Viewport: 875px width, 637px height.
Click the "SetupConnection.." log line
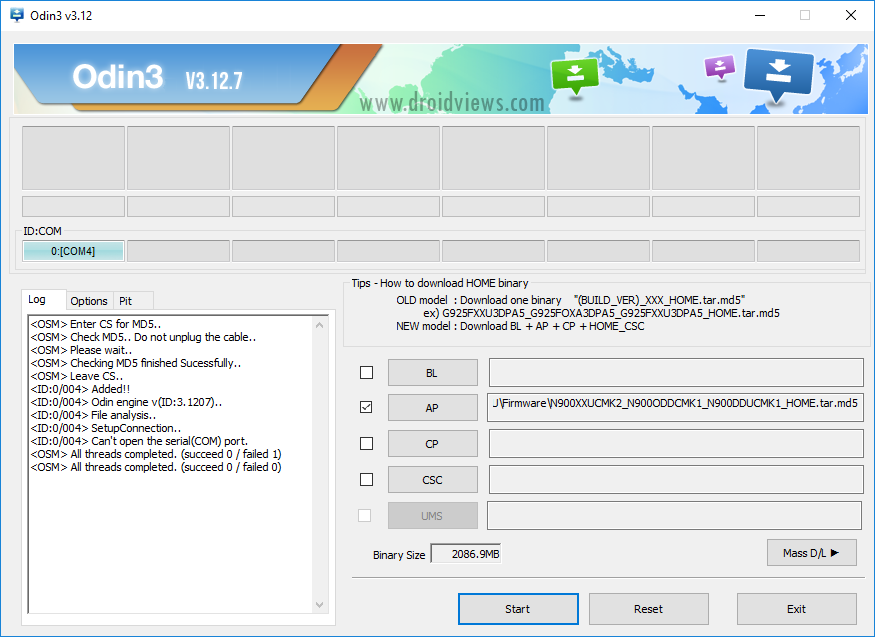[106, 428]
